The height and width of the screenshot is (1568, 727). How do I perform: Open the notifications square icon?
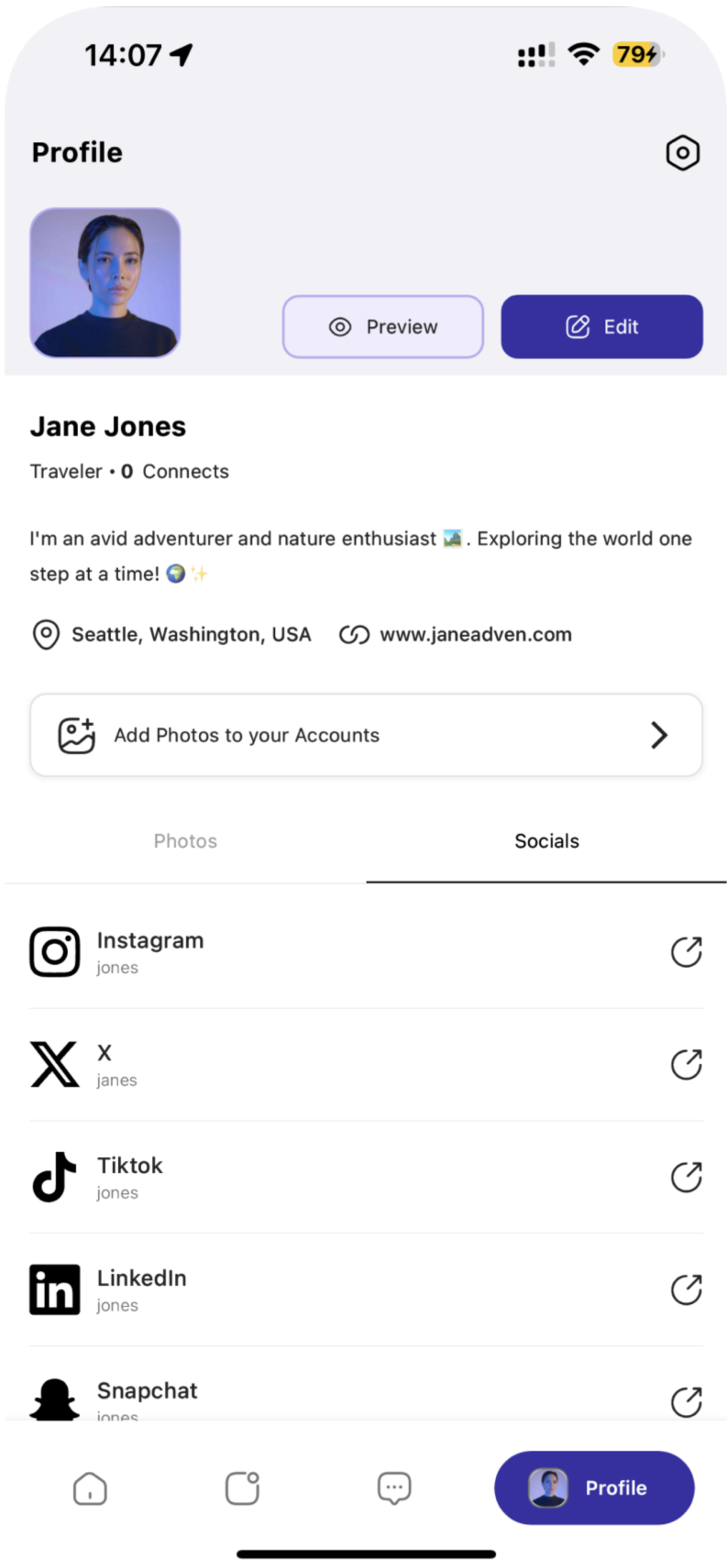(x=242, y=1488)
